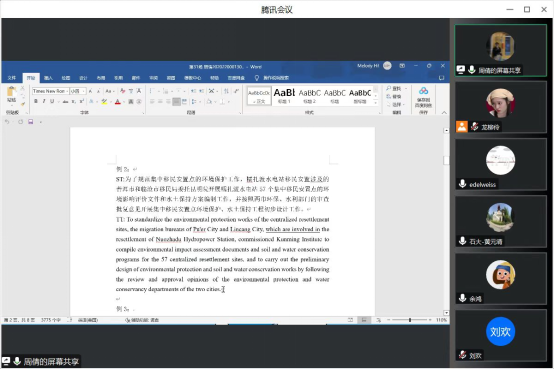Click the Text Highlight Color marker icon
This screenshot has height=370, width=554.
[104, 102]
